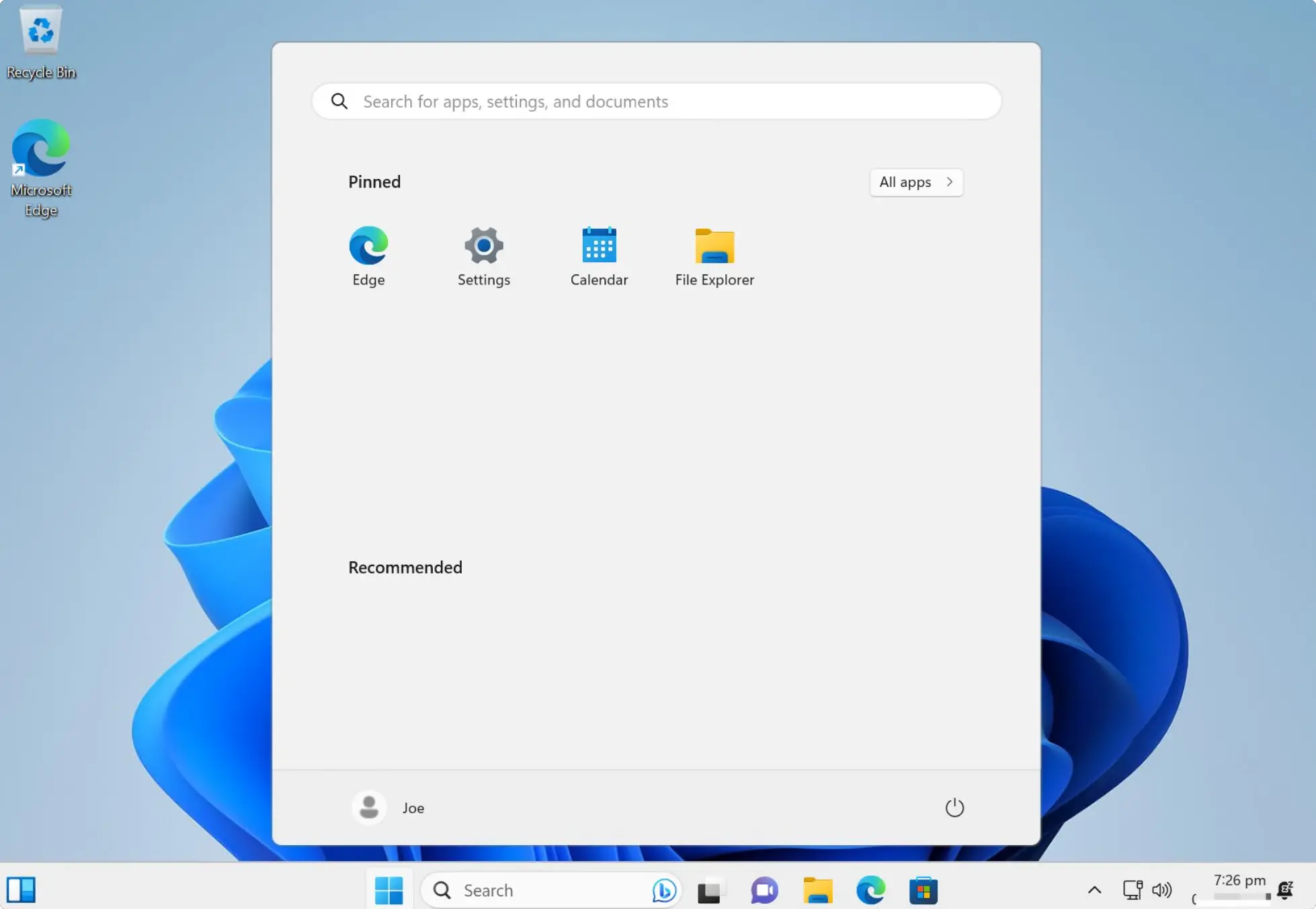
Task: Select Microsoft Edge desktop shortcut
Action: (x=41, y=168)
